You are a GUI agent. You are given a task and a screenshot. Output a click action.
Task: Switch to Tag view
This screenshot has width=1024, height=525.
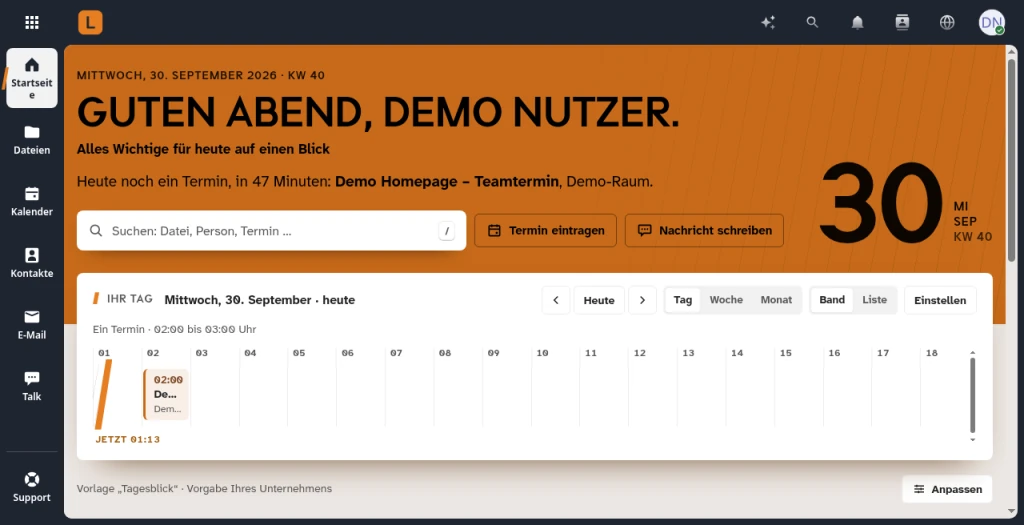tap(682, 300)
